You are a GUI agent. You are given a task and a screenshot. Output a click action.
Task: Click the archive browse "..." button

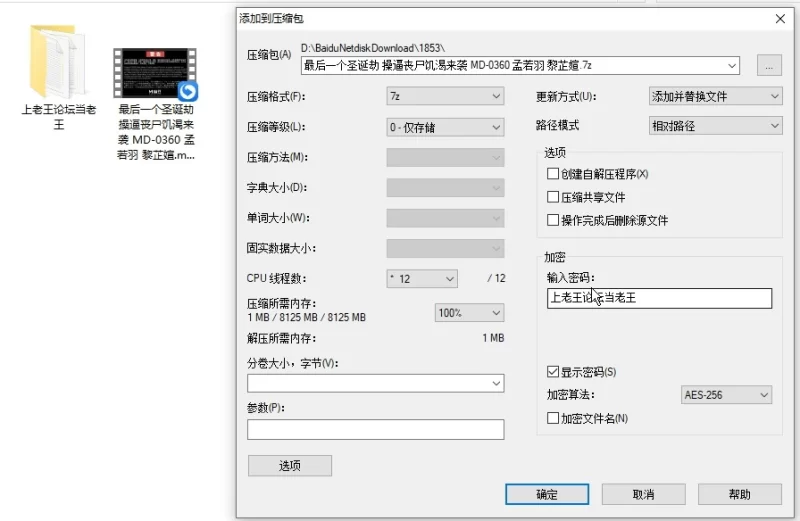tap(769, 65)
